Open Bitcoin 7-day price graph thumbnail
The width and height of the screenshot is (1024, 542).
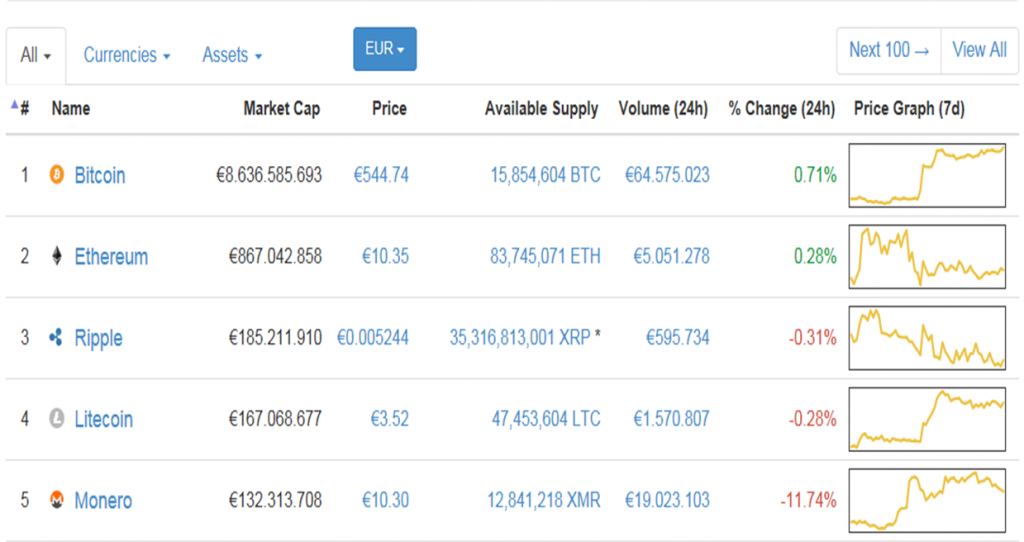point(927,176)
